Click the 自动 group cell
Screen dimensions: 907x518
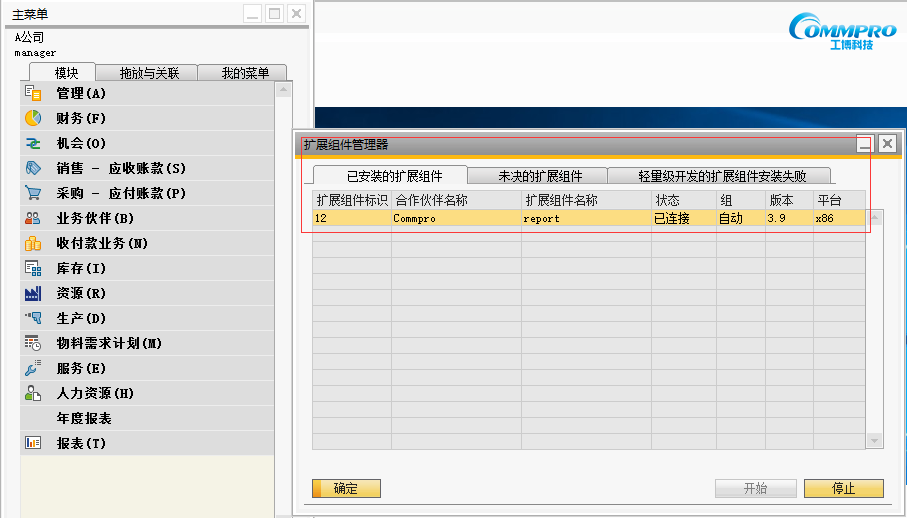(x=741, y=218)
